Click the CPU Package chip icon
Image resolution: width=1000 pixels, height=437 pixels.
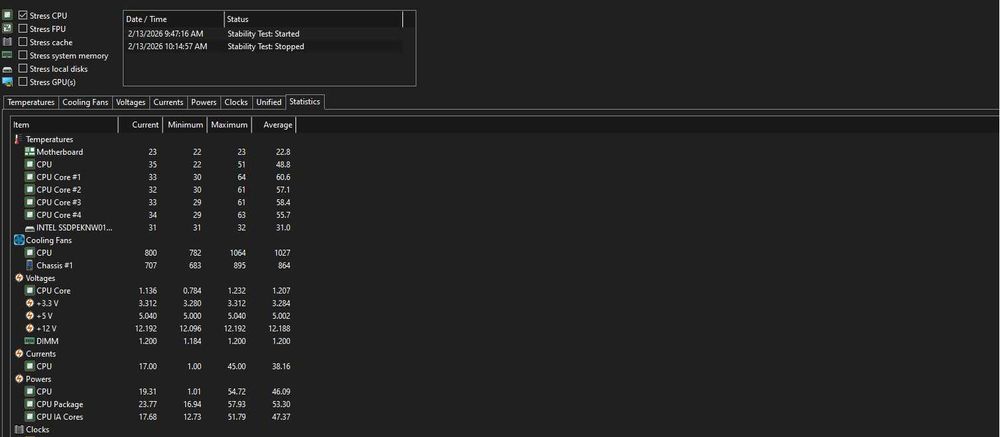click(29, 404)
